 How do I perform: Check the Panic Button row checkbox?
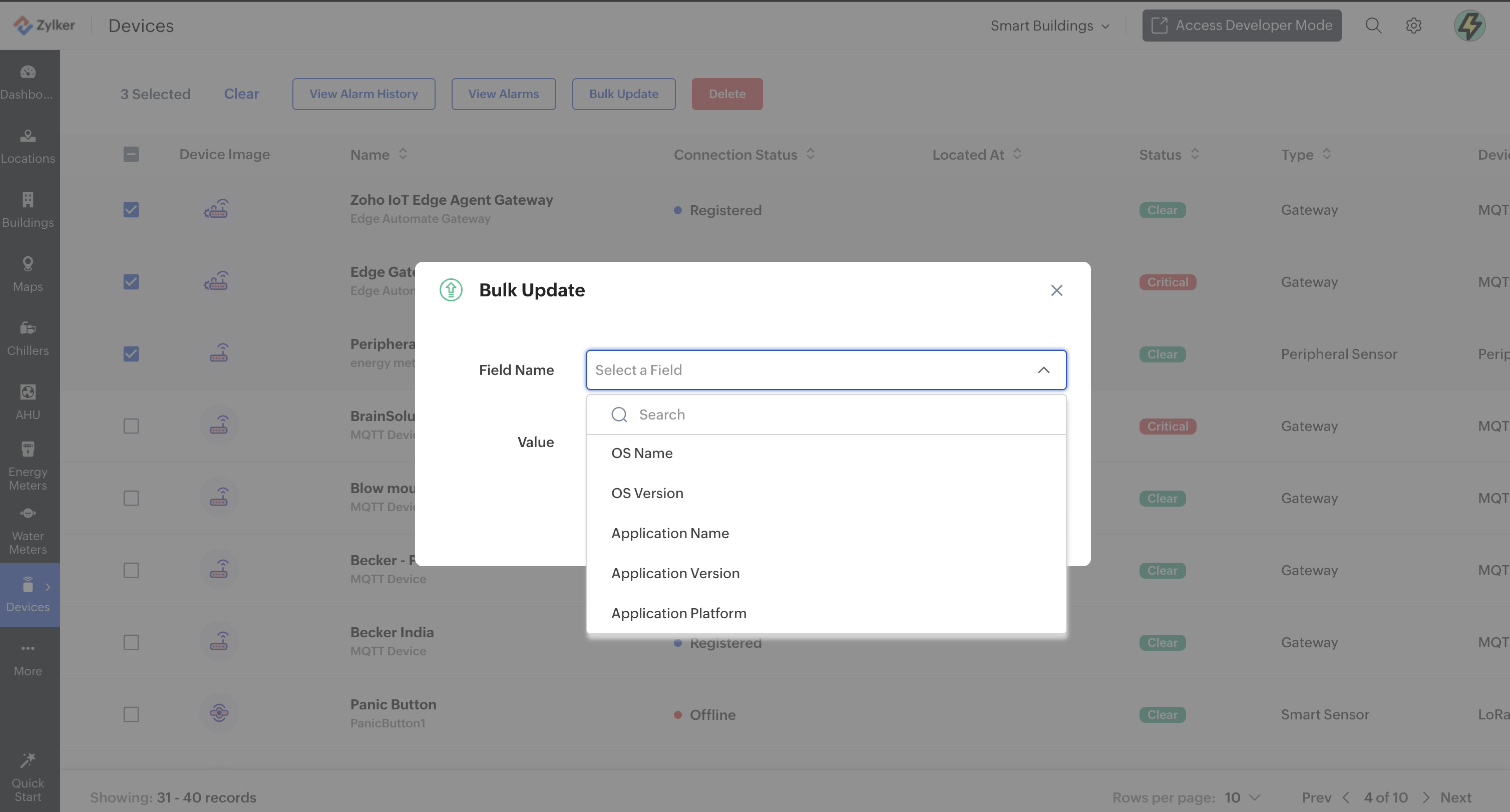(131, 714)
